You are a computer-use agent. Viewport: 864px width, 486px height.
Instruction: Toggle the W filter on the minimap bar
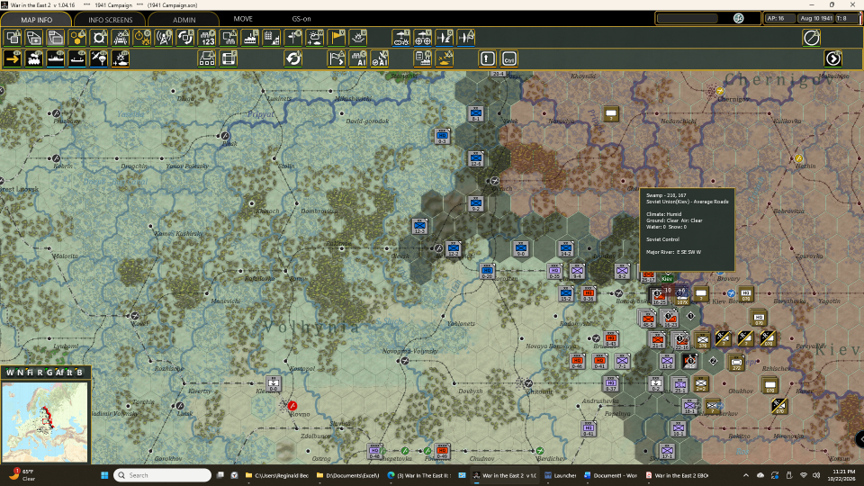[9, 372]
